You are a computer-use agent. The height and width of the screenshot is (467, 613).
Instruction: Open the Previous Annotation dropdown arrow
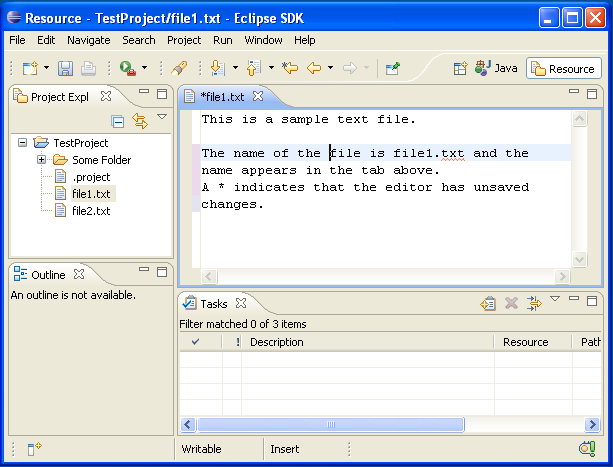271,68
